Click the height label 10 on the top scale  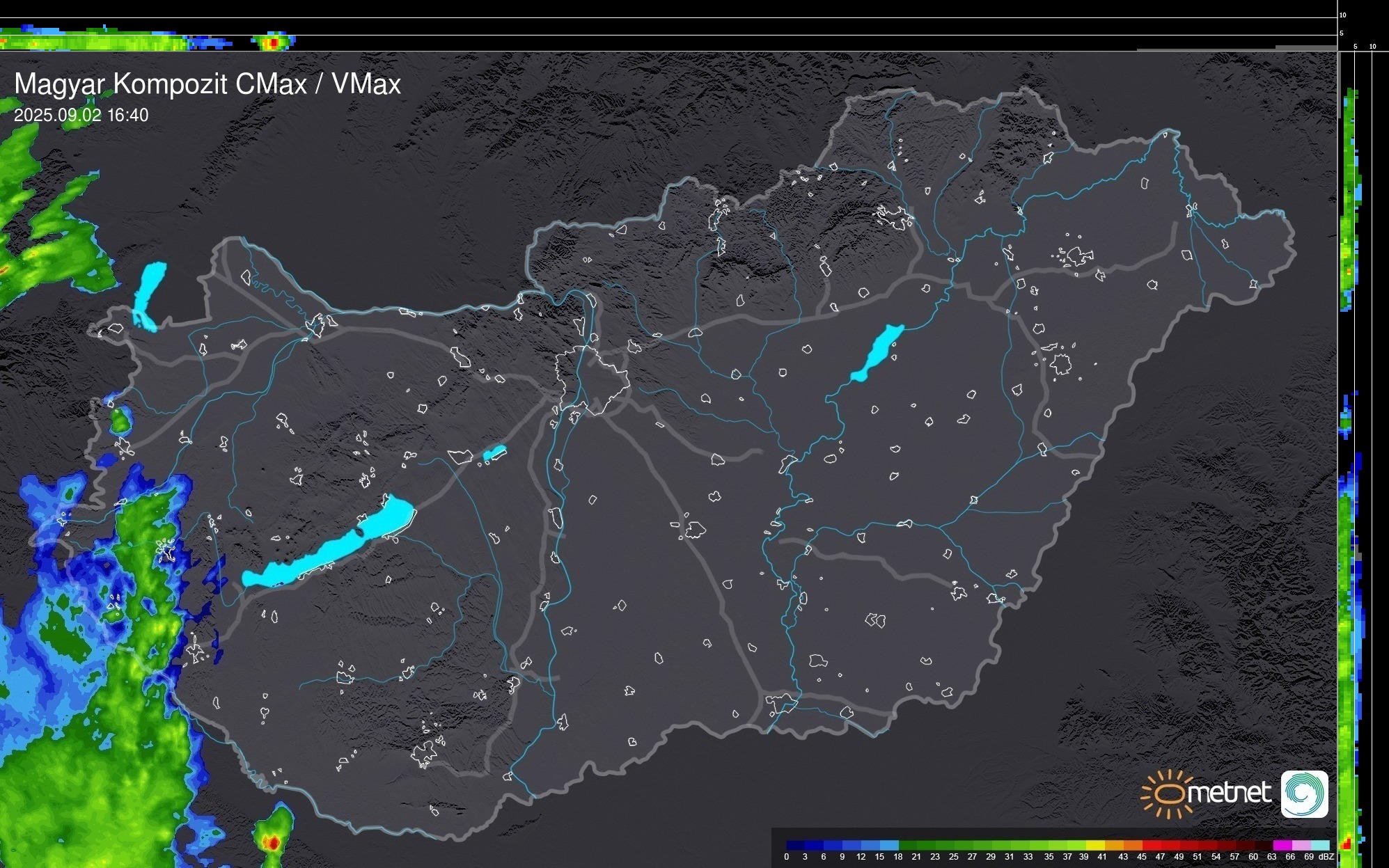(1342, 15)
